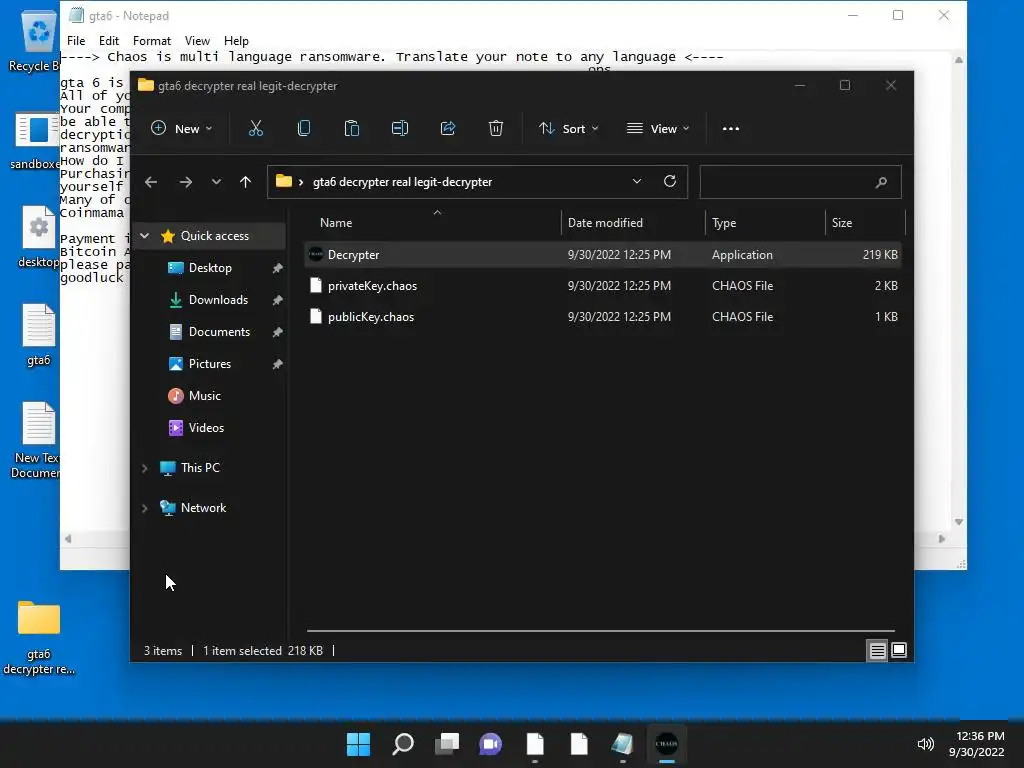Open the Help menu in Notepad
1024x768 pixels.
[236, 40]
